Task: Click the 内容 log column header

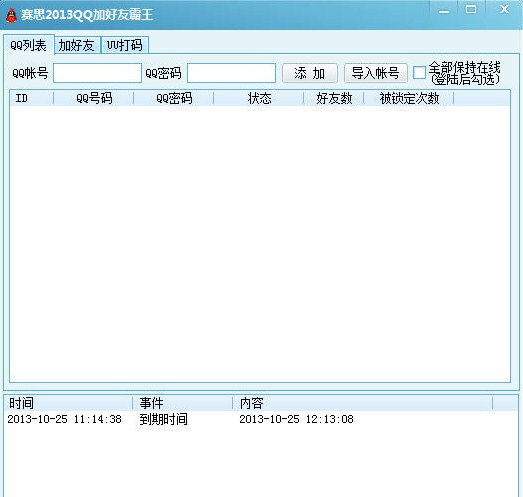Action: [362, 403]
